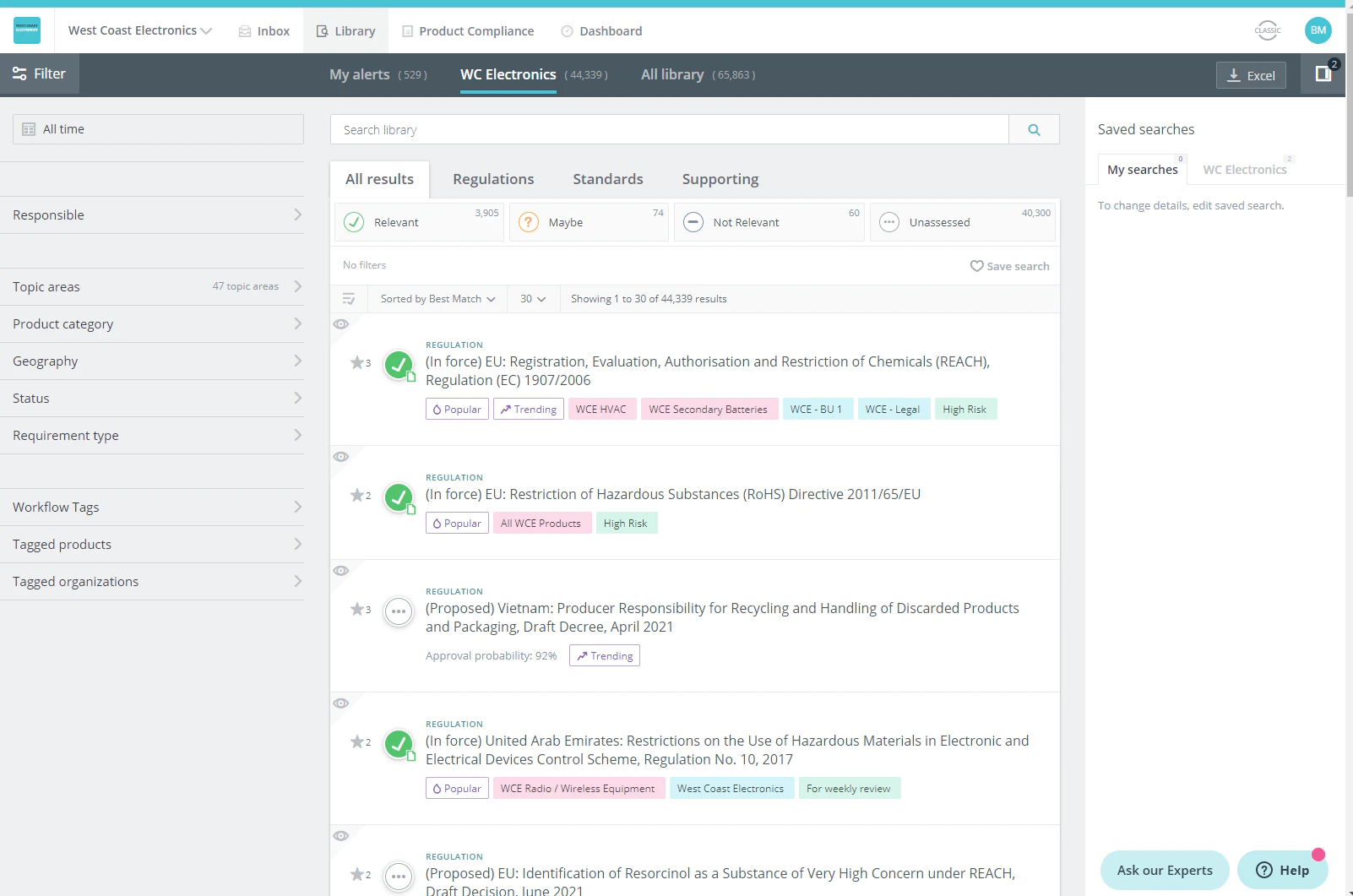
Task: Click the High Risk tag on the REACH result
Action: 965,409
